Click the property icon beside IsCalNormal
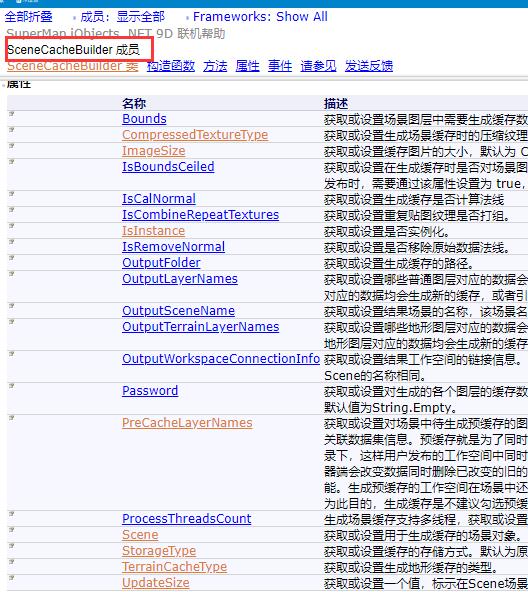 [x=11, y=194]
